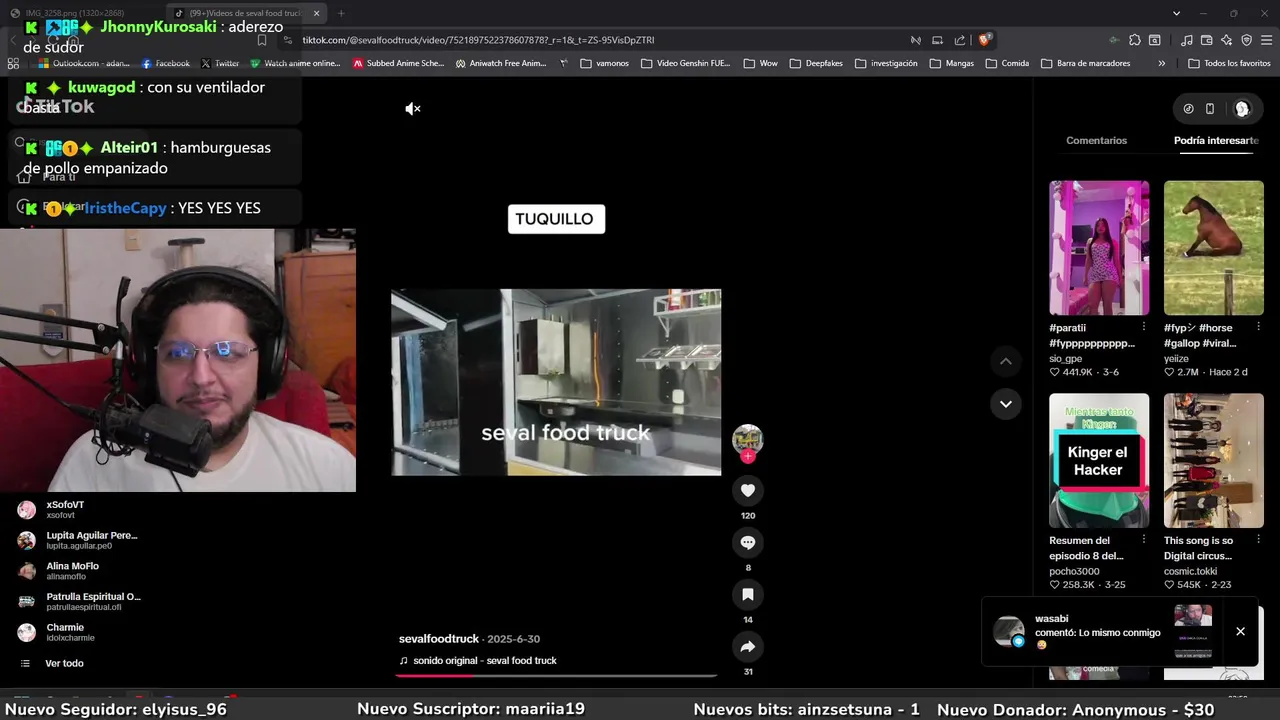Close the TikTok browser tab

[x=316, y=13]
